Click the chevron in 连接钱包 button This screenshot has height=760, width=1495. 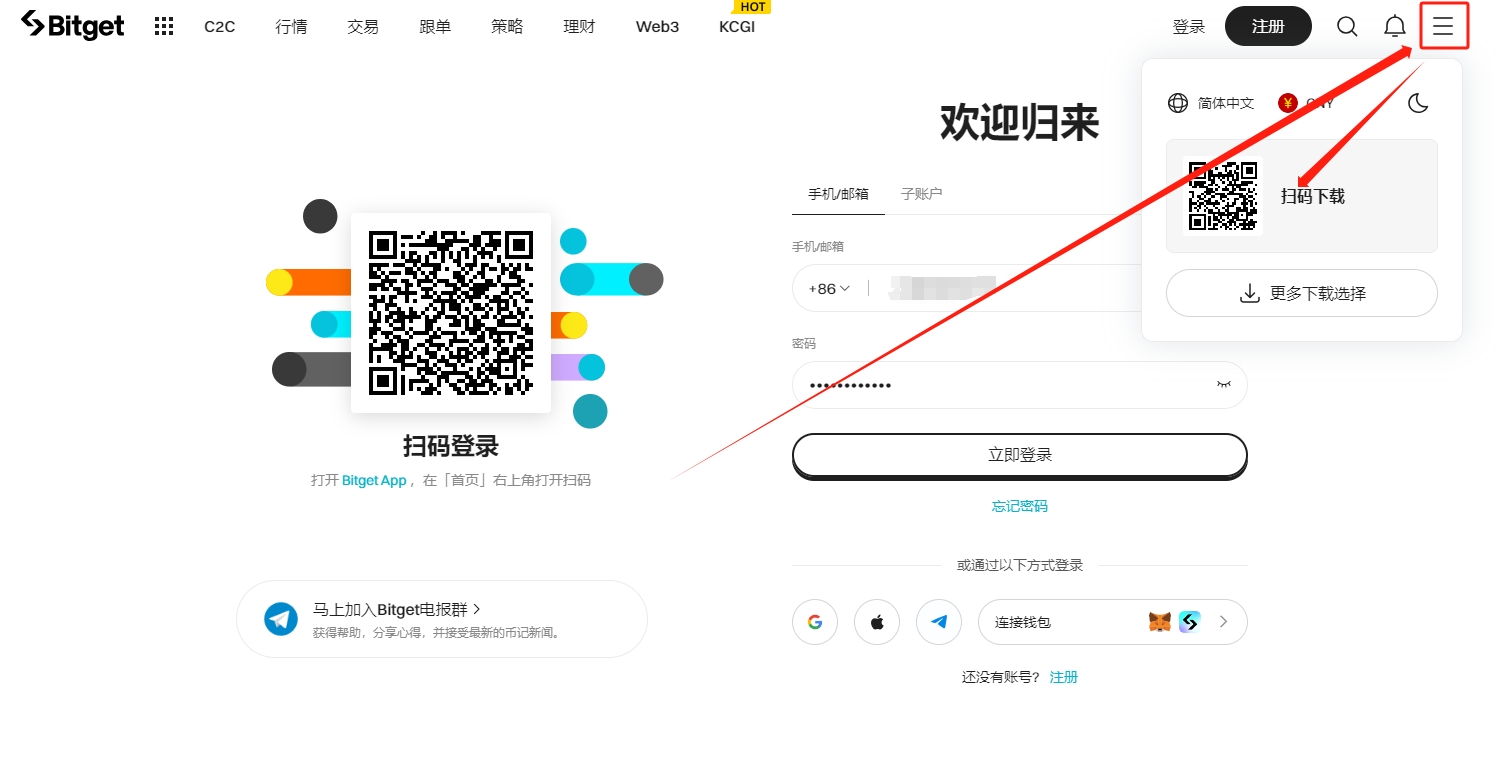[1223, 622]
